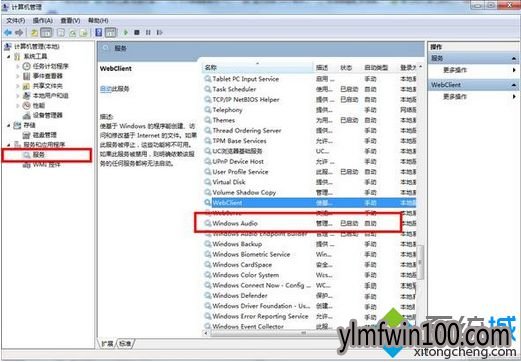Select the UPnP Device Host service

point(309,162)
